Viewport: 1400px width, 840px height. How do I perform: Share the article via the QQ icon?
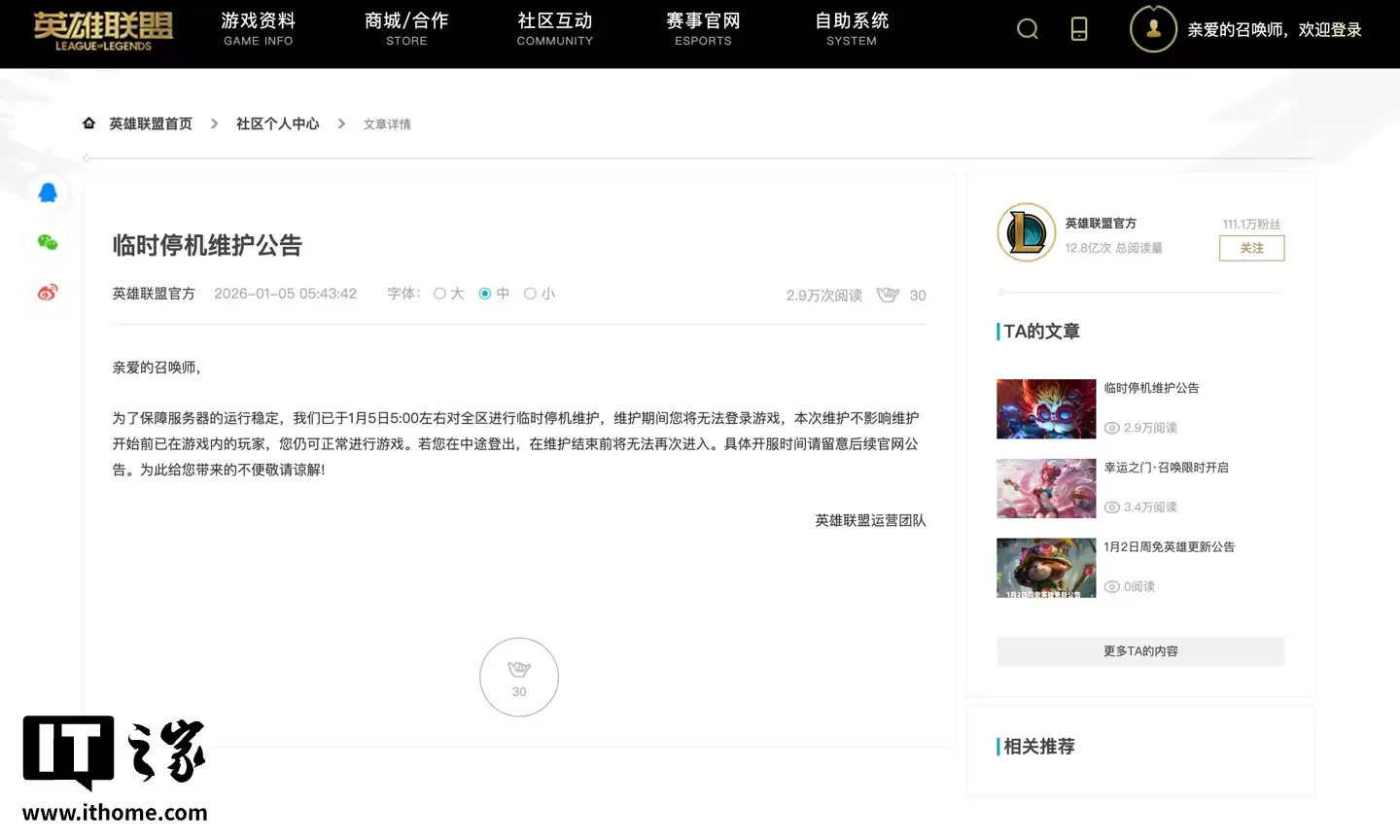tap(46, 192)
